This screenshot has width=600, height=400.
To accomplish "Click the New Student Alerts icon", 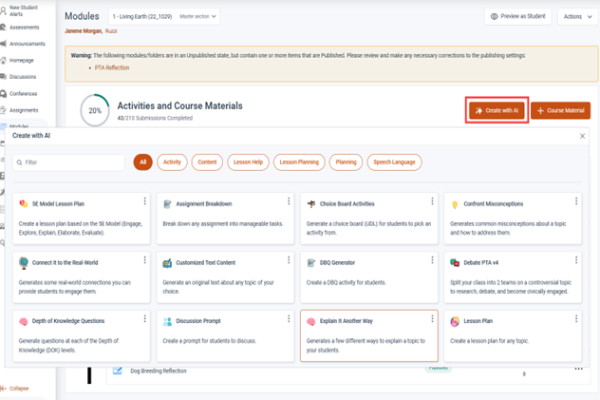I will pos(3,11).
